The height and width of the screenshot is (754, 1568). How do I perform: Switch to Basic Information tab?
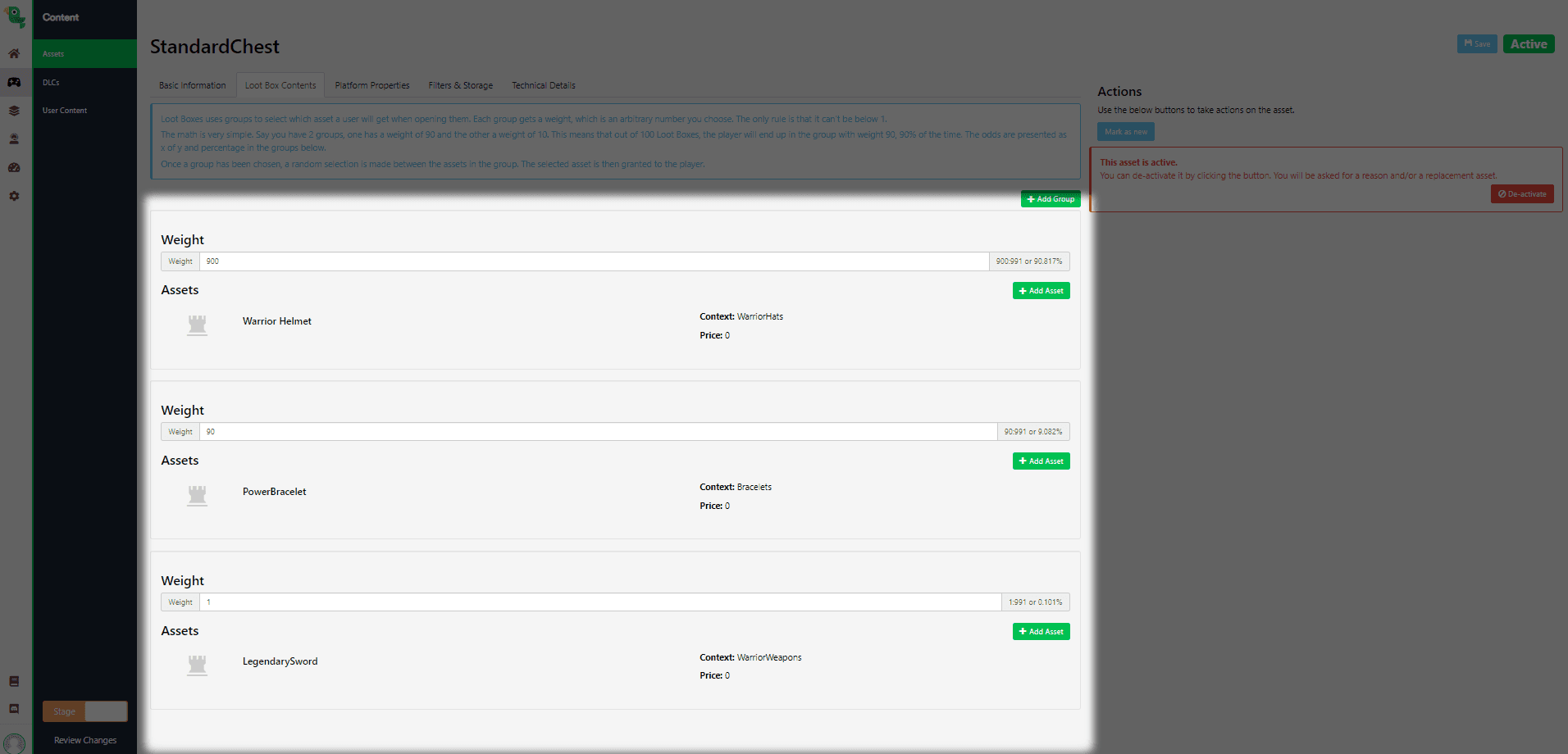(x=193, y=85)
